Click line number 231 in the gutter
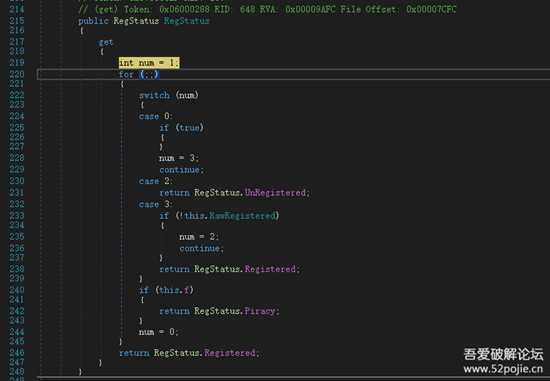Screen dimensions: 550x381 (x=16, y=192)
